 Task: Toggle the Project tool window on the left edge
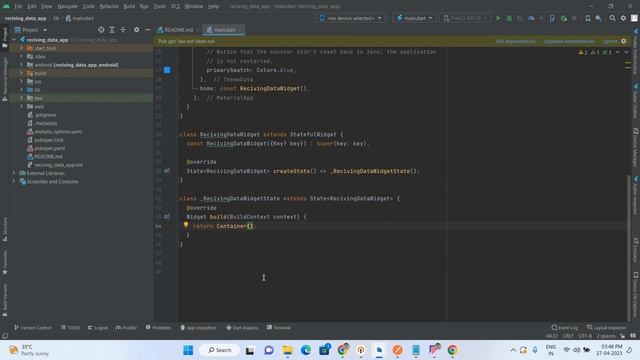click(4, 38)
